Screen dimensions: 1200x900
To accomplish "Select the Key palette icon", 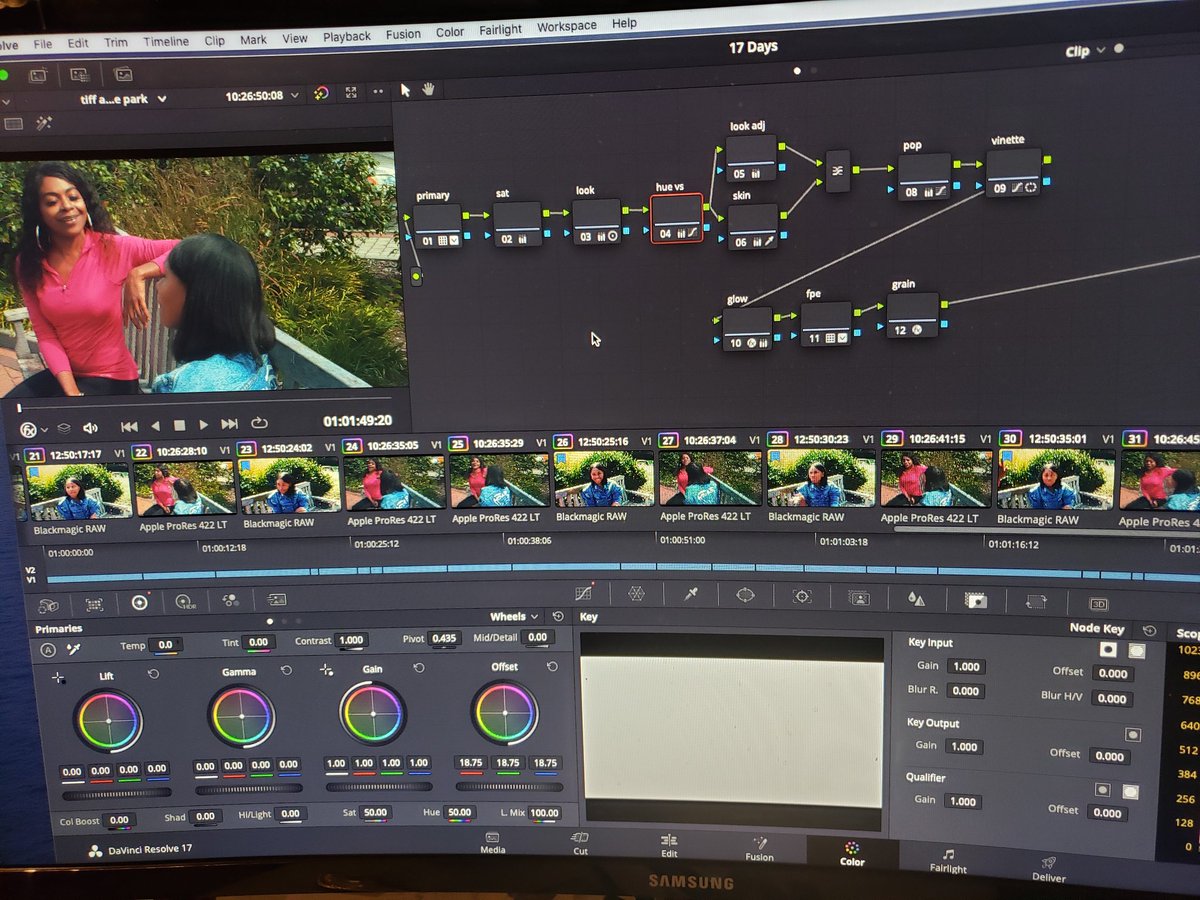I will (975, 601).
